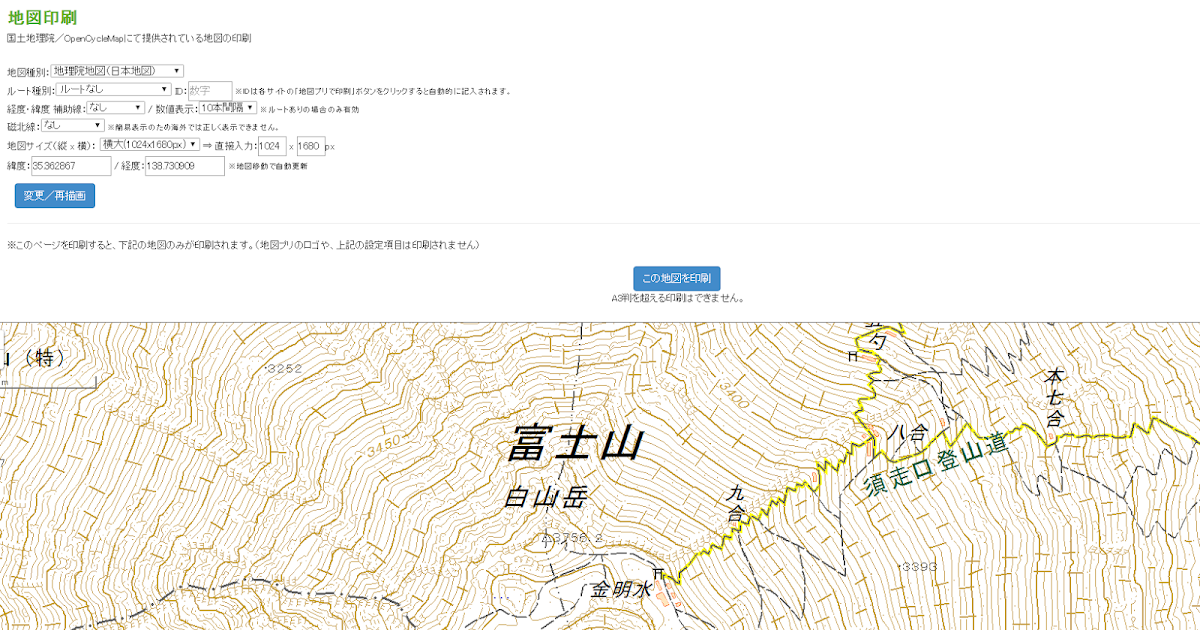Viewport: 1200px width, 630px height.
Task: Focus the ID number input field
Action: tap(210, 91)
